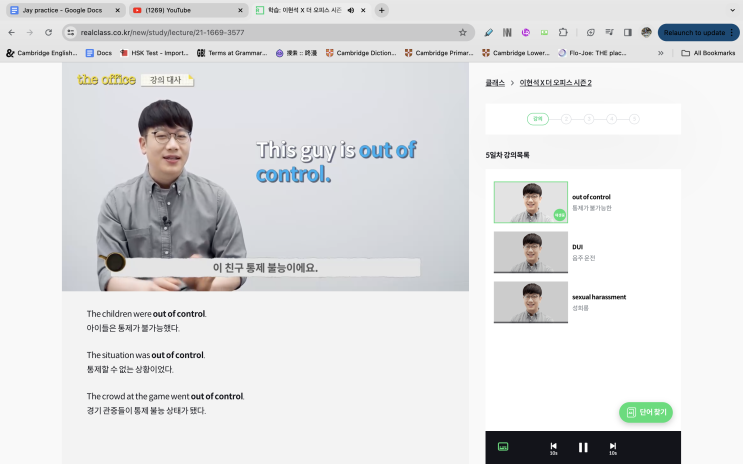Open the Cambridge Dictionary bookmark

pyautogui.click(x=361, y=53)
